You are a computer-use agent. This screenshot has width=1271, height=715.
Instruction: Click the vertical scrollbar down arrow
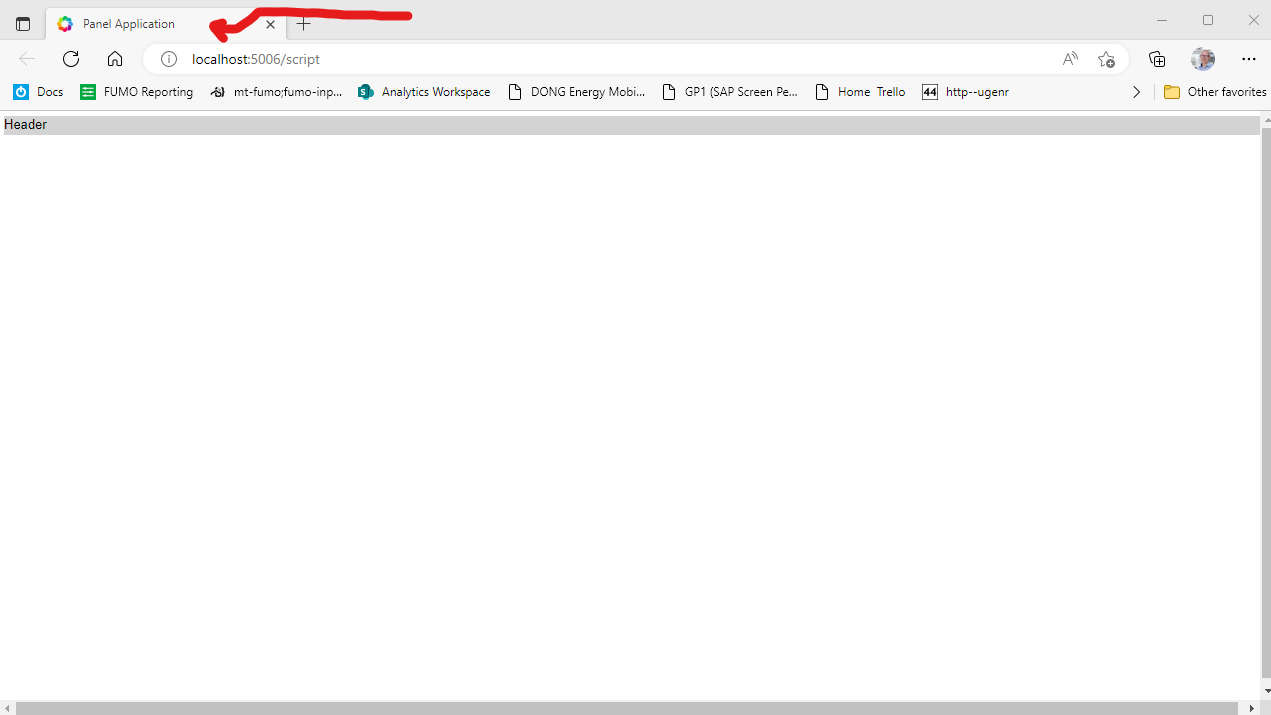1265,691
